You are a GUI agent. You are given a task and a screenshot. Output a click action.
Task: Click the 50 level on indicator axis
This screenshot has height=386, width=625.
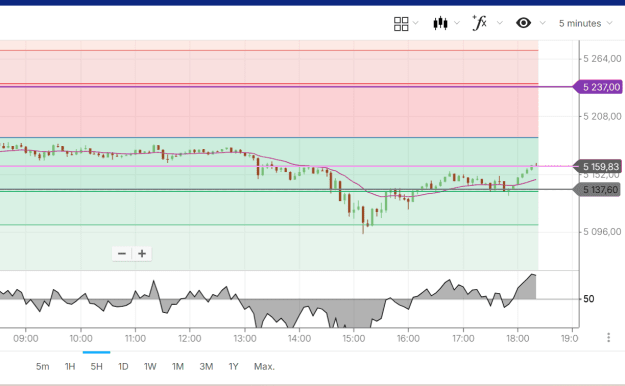click(x=588, y=299)
